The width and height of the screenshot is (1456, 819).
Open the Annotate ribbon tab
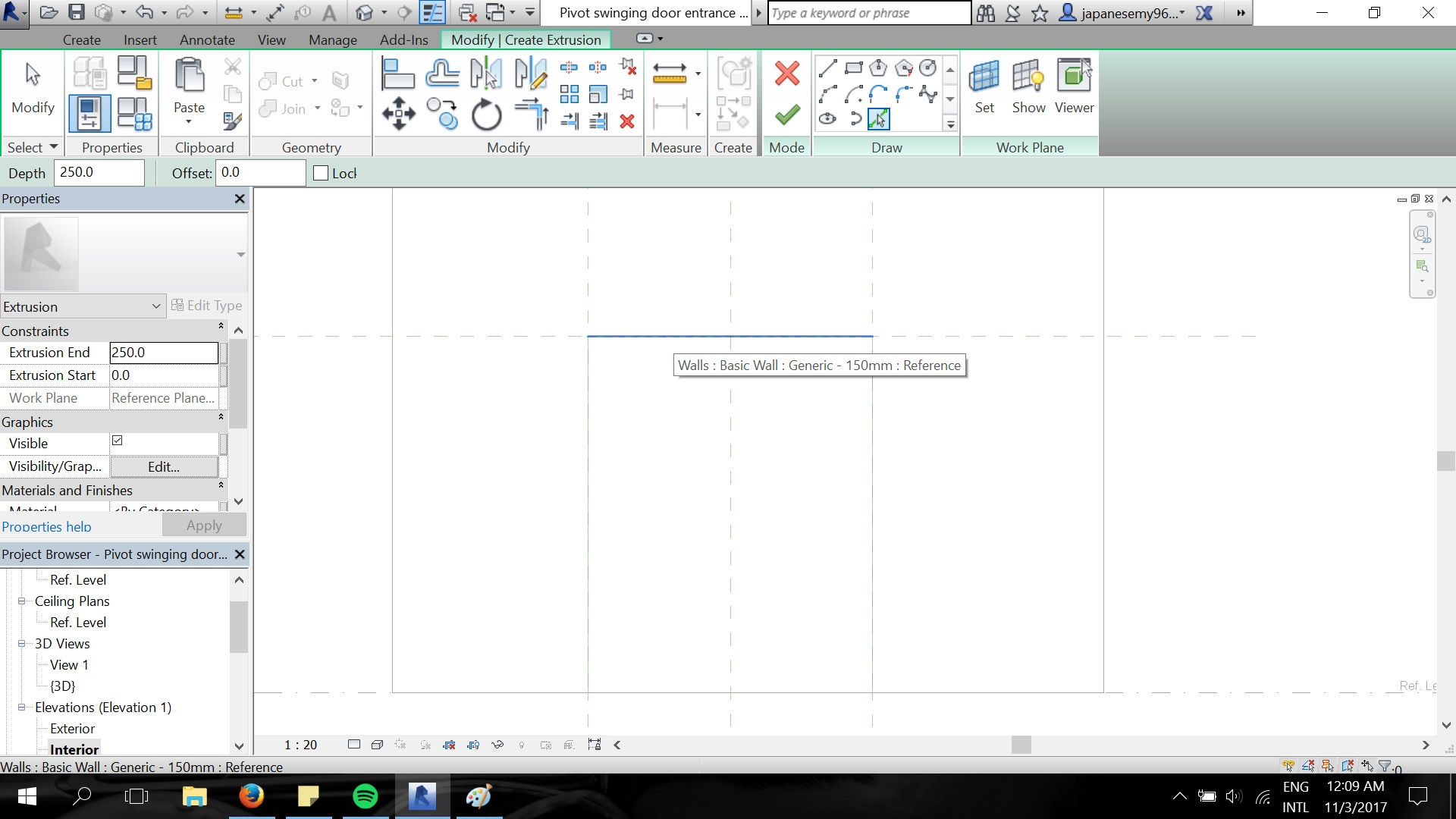pyautogui.click(x=207, y=39)
